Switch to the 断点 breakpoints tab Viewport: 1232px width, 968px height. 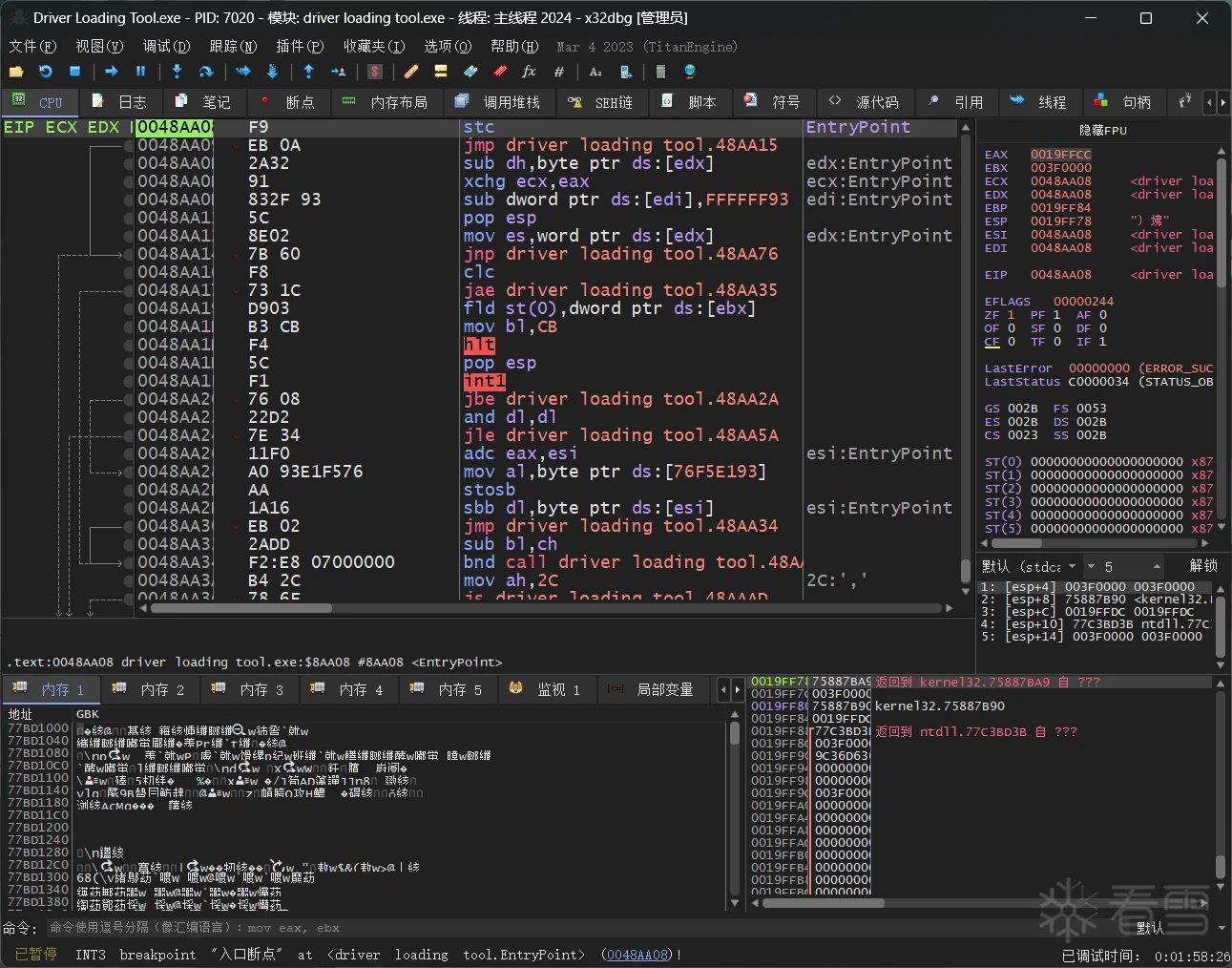click(x=287, y=102)
